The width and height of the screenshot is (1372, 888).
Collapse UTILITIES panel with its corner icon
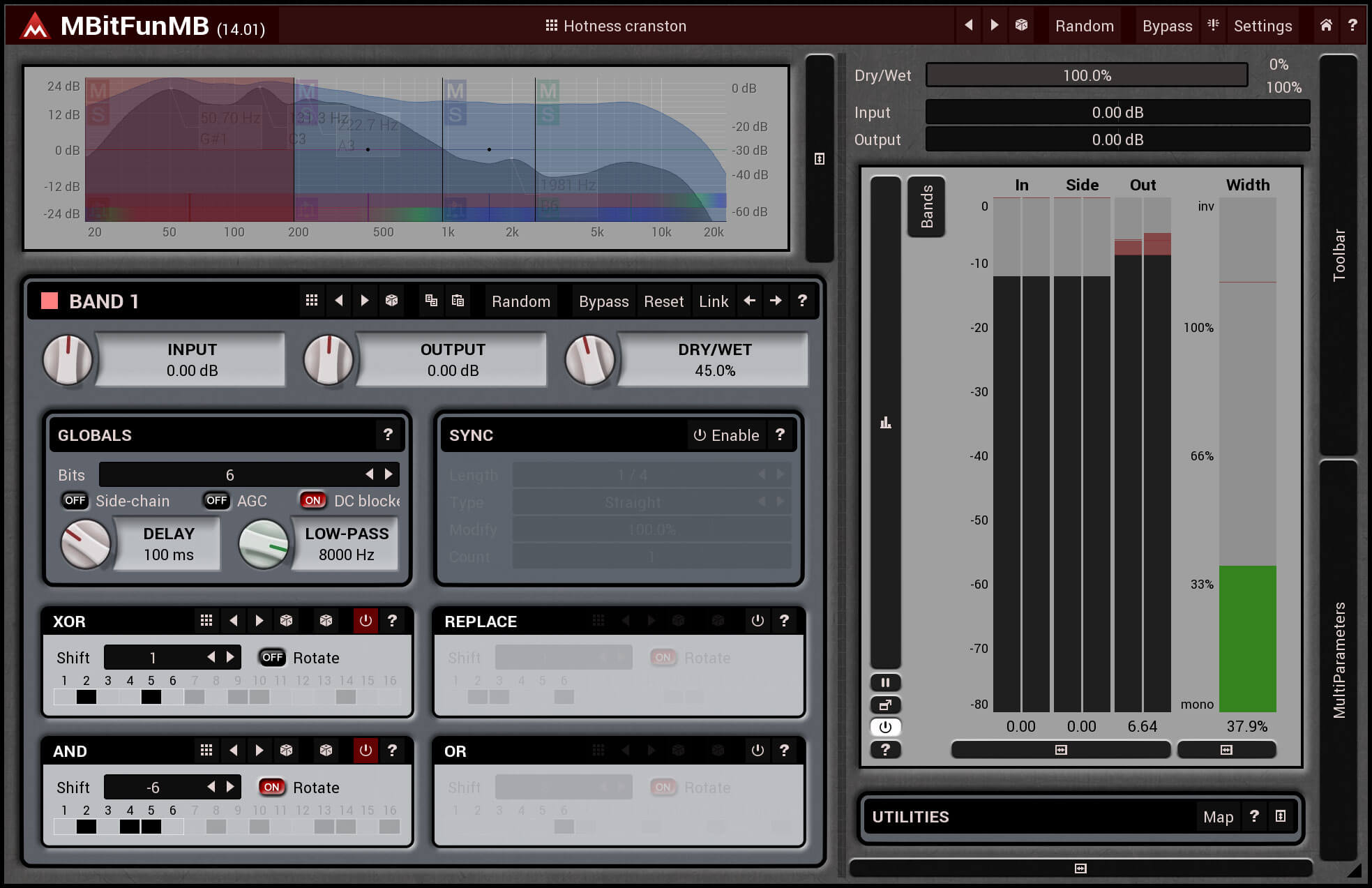tap(1281, 816)
